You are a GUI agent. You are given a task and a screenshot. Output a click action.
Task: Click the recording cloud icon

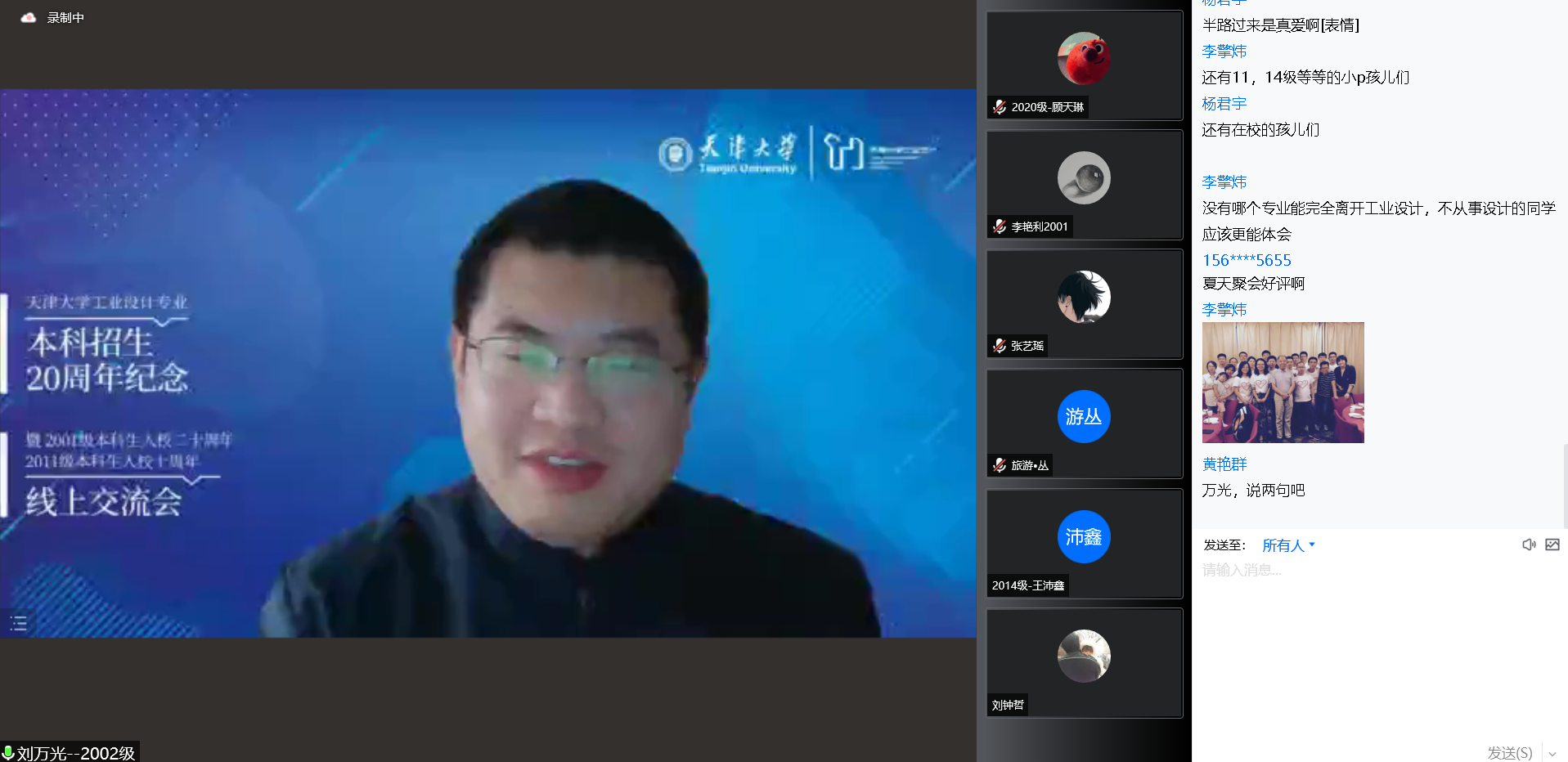click(29, 17)
